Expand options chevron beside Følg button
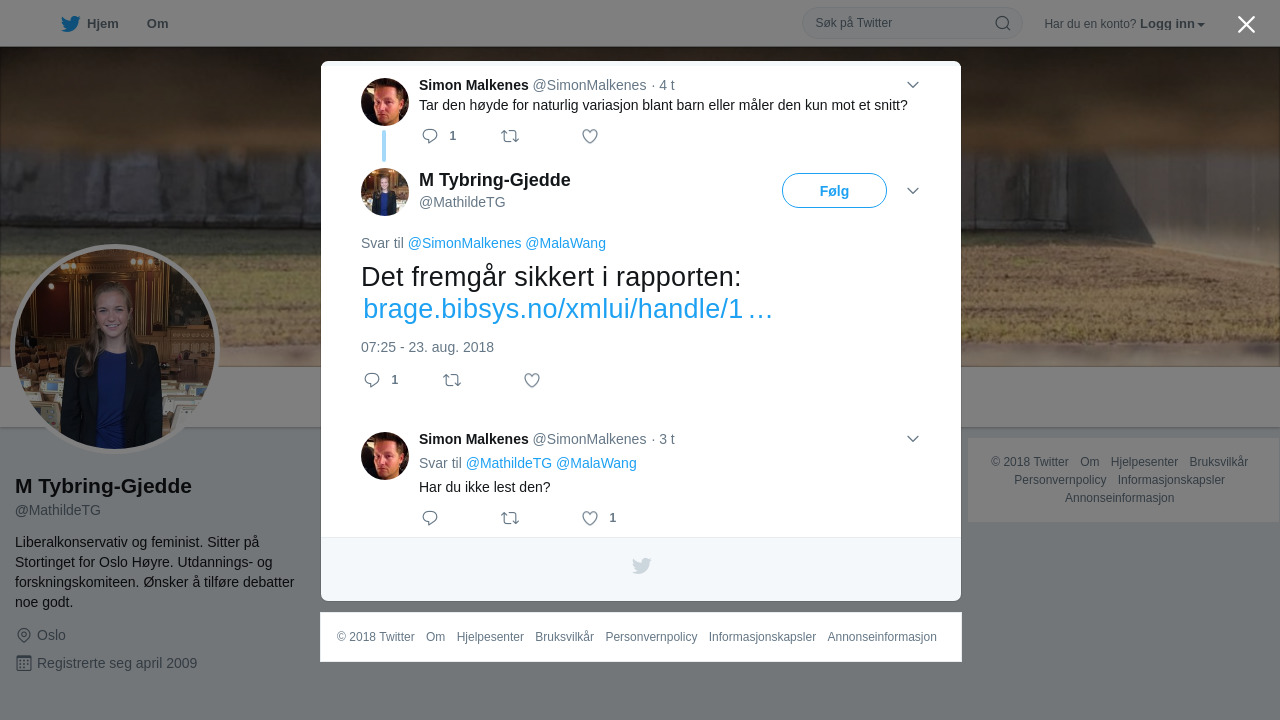 [912, 191]
